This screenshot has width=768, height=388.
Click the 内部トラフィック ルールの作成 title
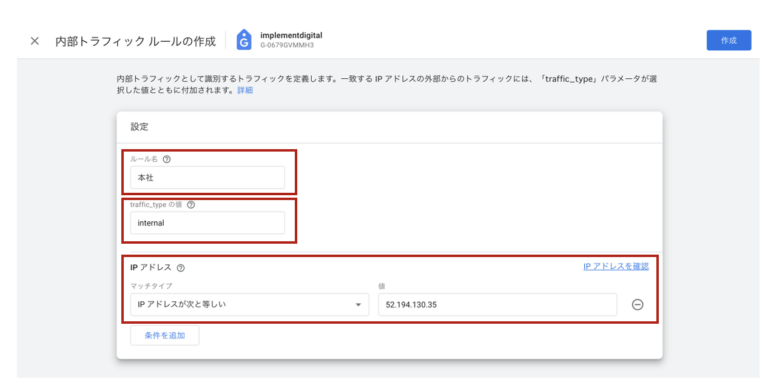coord(135,41)
